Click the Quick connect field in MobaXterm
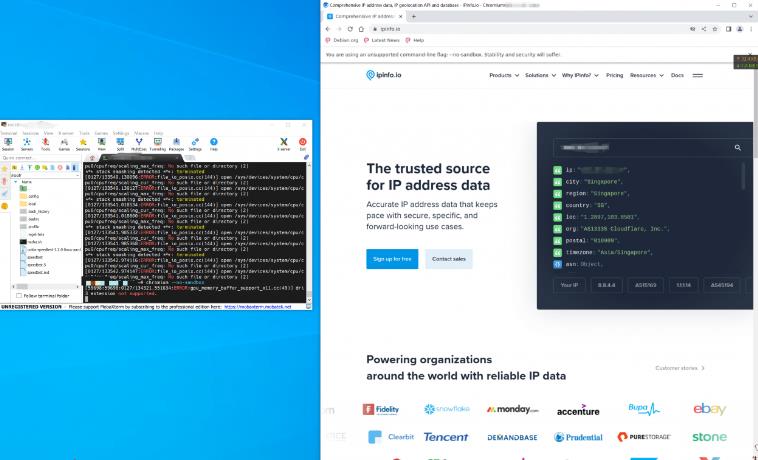The image size is (758, 460). click(41, 158)
